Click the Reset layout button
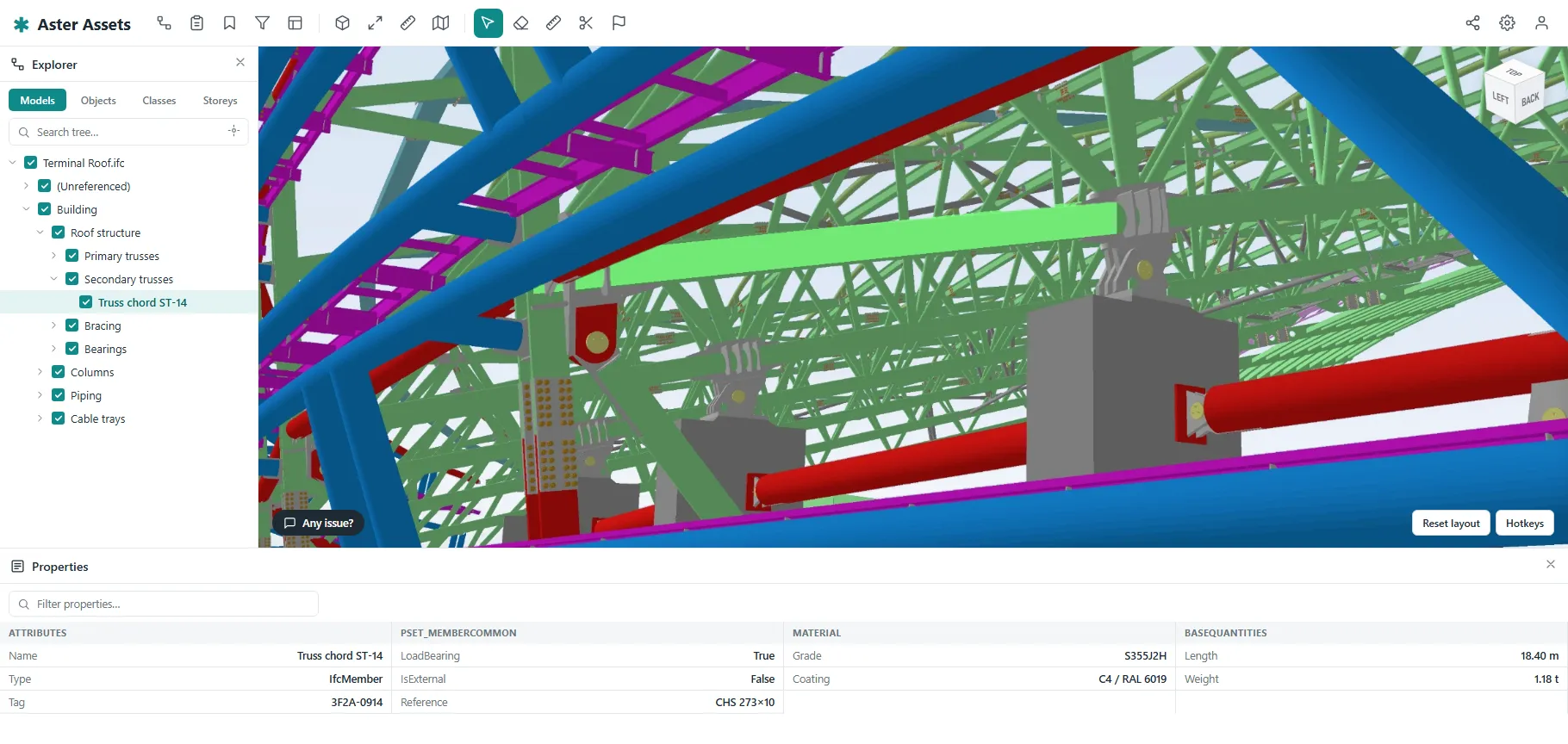1568x744 pixels. pyautogui.click(x=1451, y=523)
